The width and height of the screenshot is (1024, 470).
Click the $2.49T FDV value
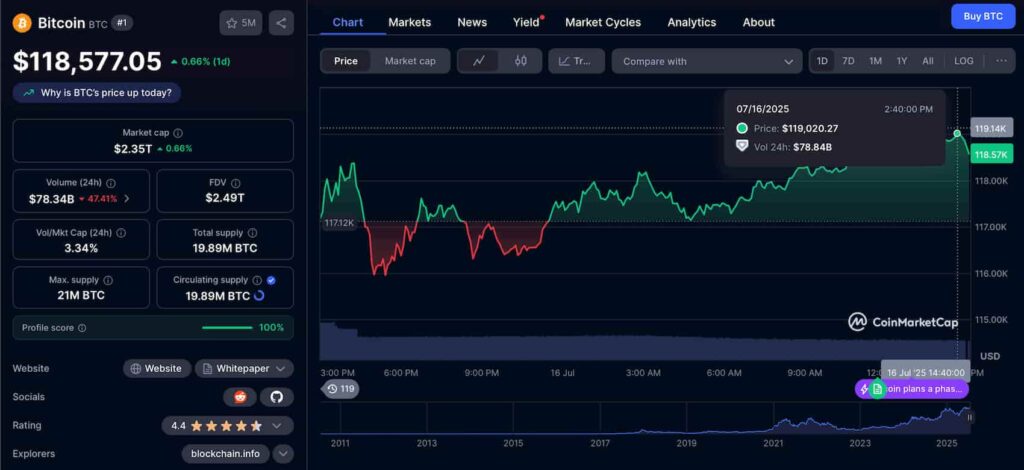click(225, 198)
